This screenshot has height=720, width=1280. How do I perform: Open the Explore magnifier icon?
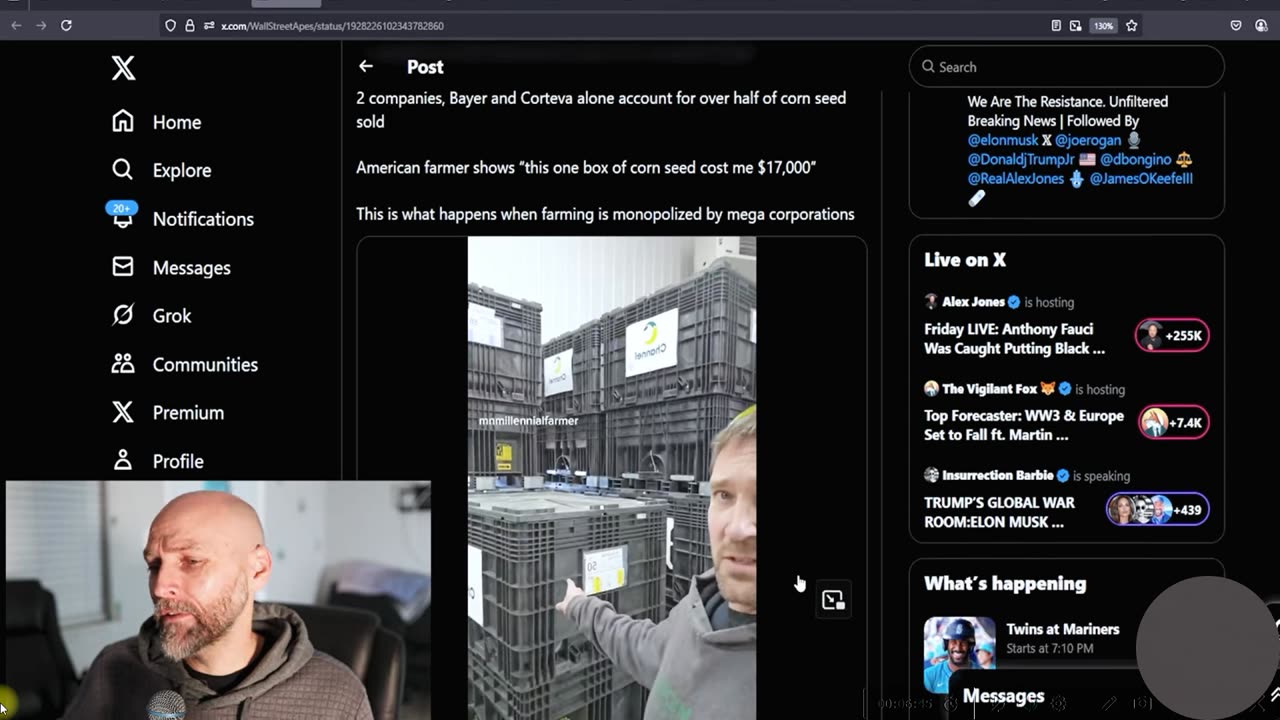pos(122,169)
